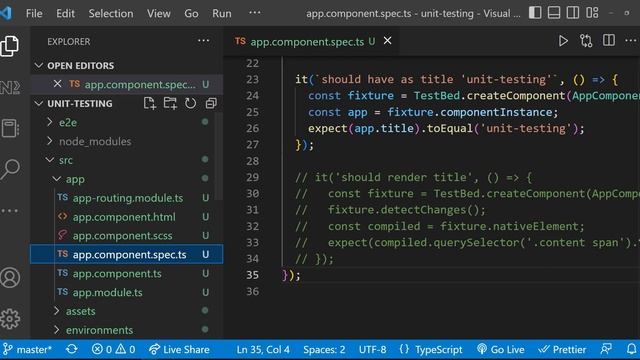This screenshot has width=640, height=360.
Task: Collapse the app folder
Action: (127, 179)
